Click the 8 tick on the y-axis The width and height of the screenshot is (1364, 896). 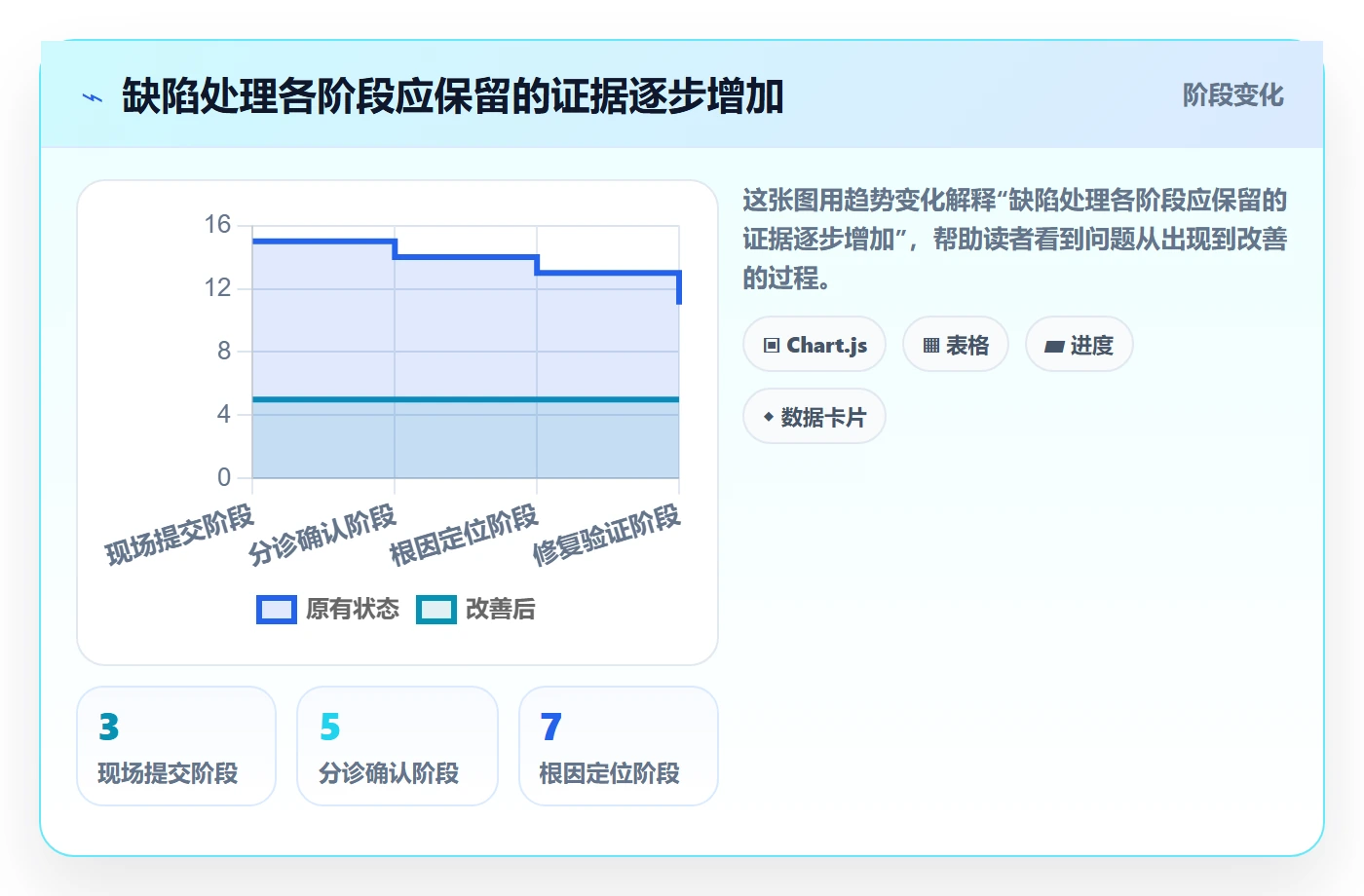pyautogui.click(x=224, y=351)
